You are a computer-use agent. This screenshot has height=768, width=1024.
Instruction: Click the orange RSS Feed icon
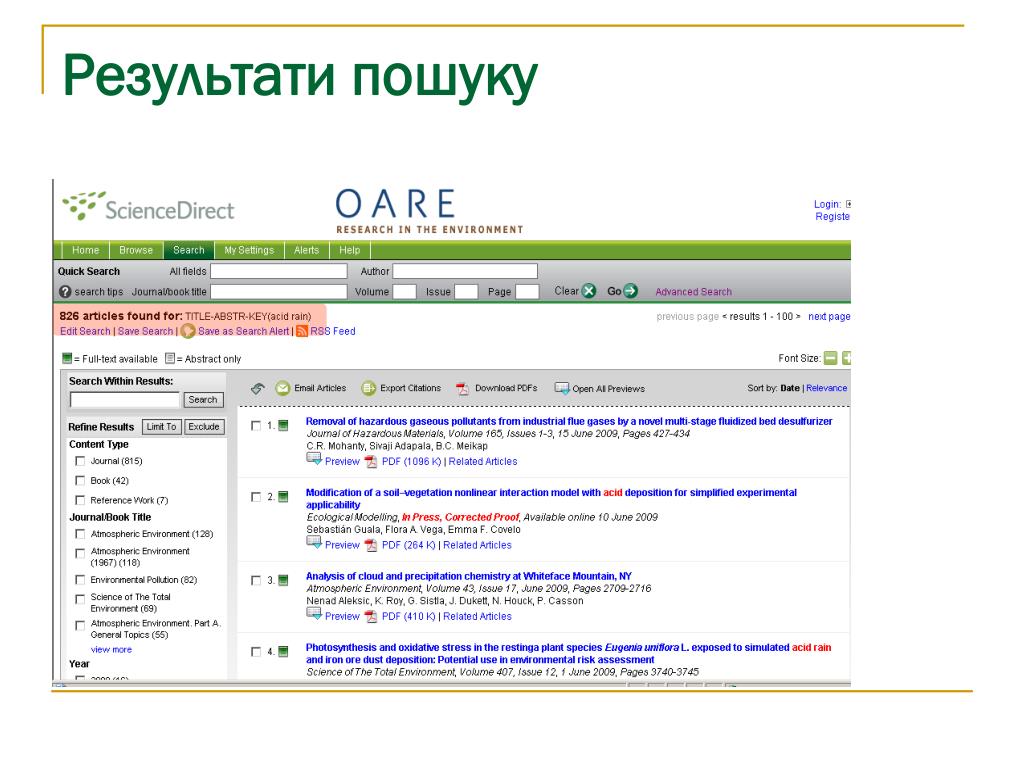click(302, 331)
